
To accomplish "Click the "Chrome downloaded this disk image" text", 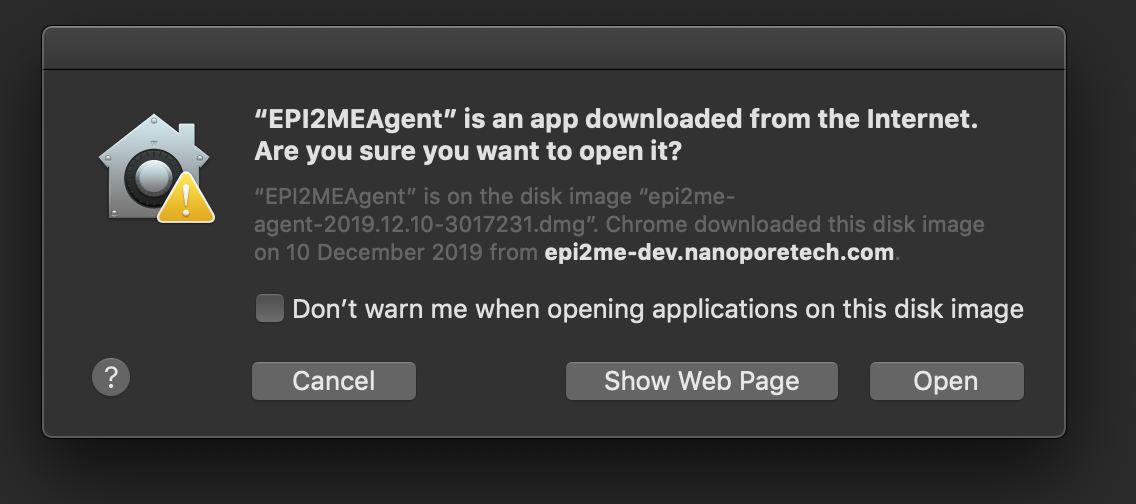I will 795,224.
